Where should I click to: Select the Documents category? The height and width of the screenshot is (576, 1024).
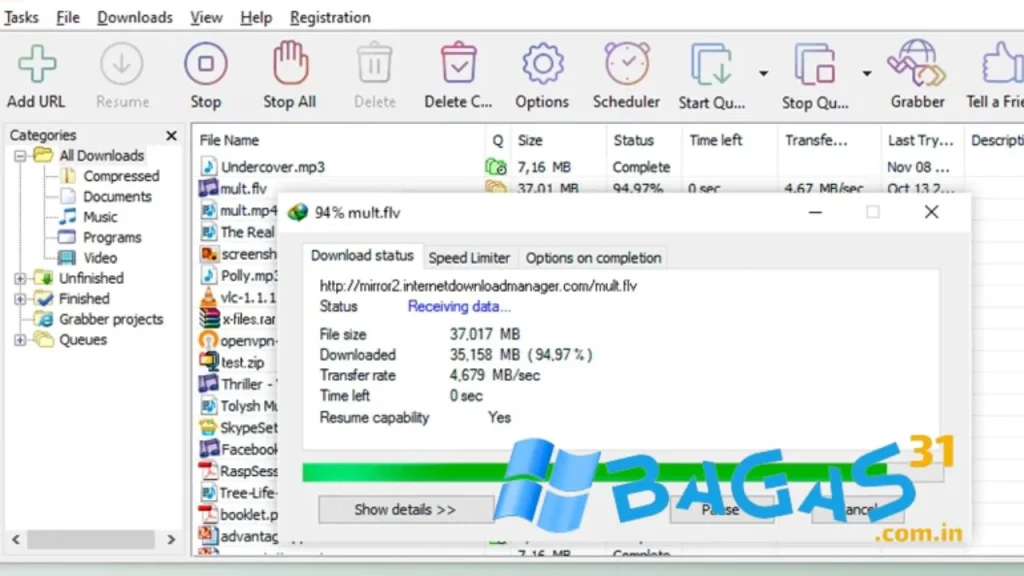point(117,196)
